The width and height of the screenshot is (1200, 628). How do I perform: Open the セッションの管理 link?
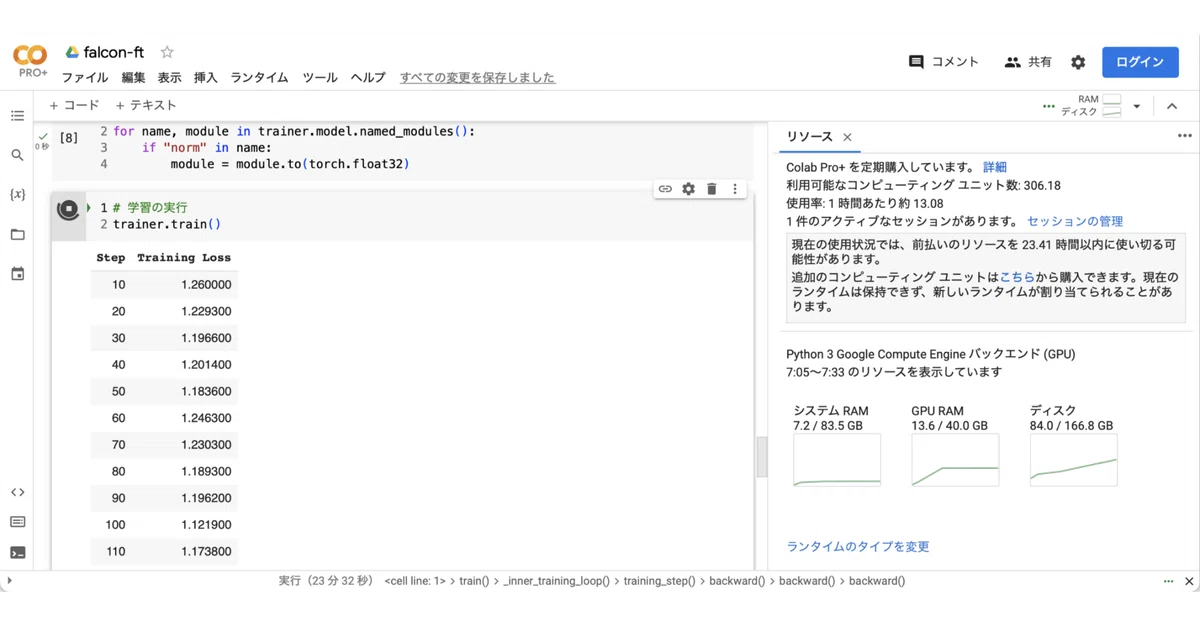1075,221
